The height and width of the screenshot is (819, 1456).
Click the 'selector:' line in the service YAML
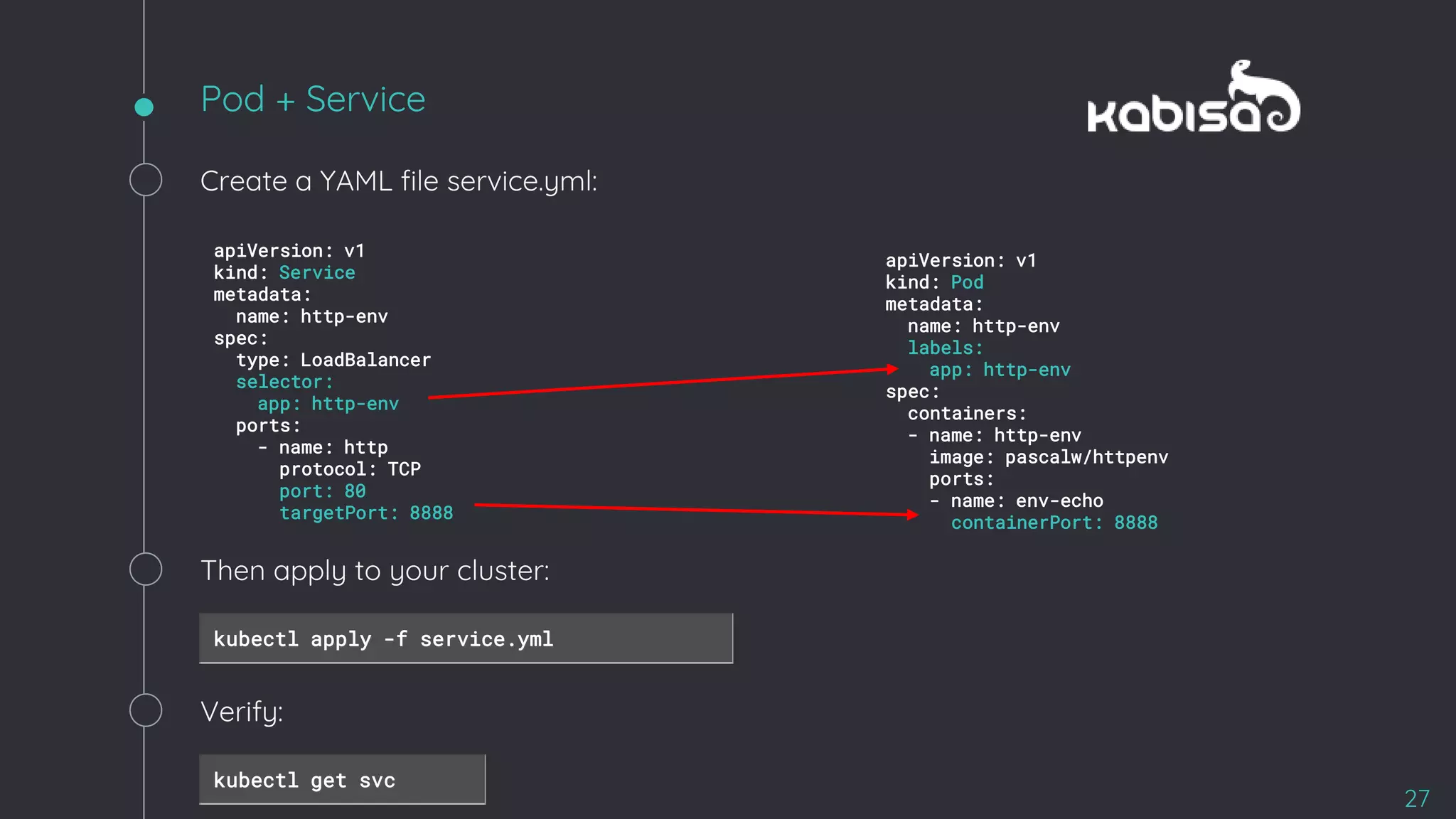tap(284, 382)
